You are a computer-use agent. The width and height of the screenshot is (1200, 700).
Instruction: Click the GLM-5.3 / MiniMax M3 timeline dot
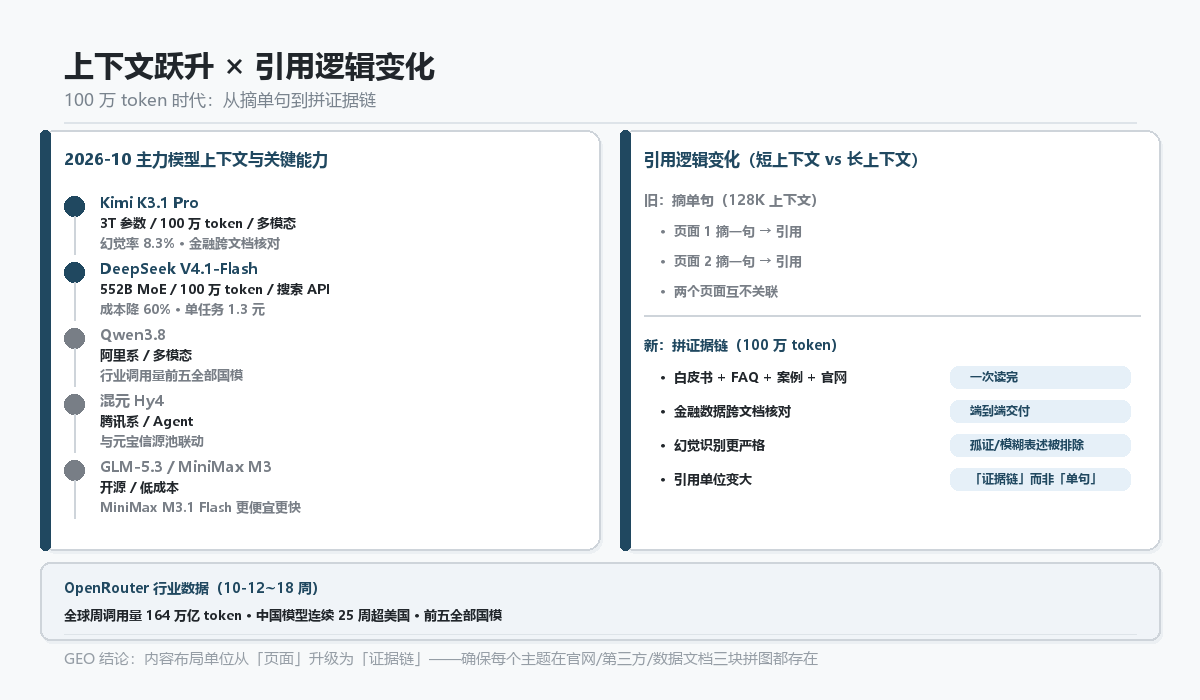click(74, 470)
